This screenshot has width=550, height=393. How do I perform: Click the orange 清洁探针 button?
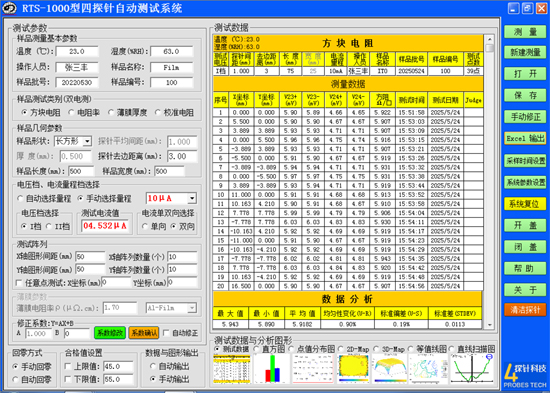pyautogui.click(x=525, y=310)
